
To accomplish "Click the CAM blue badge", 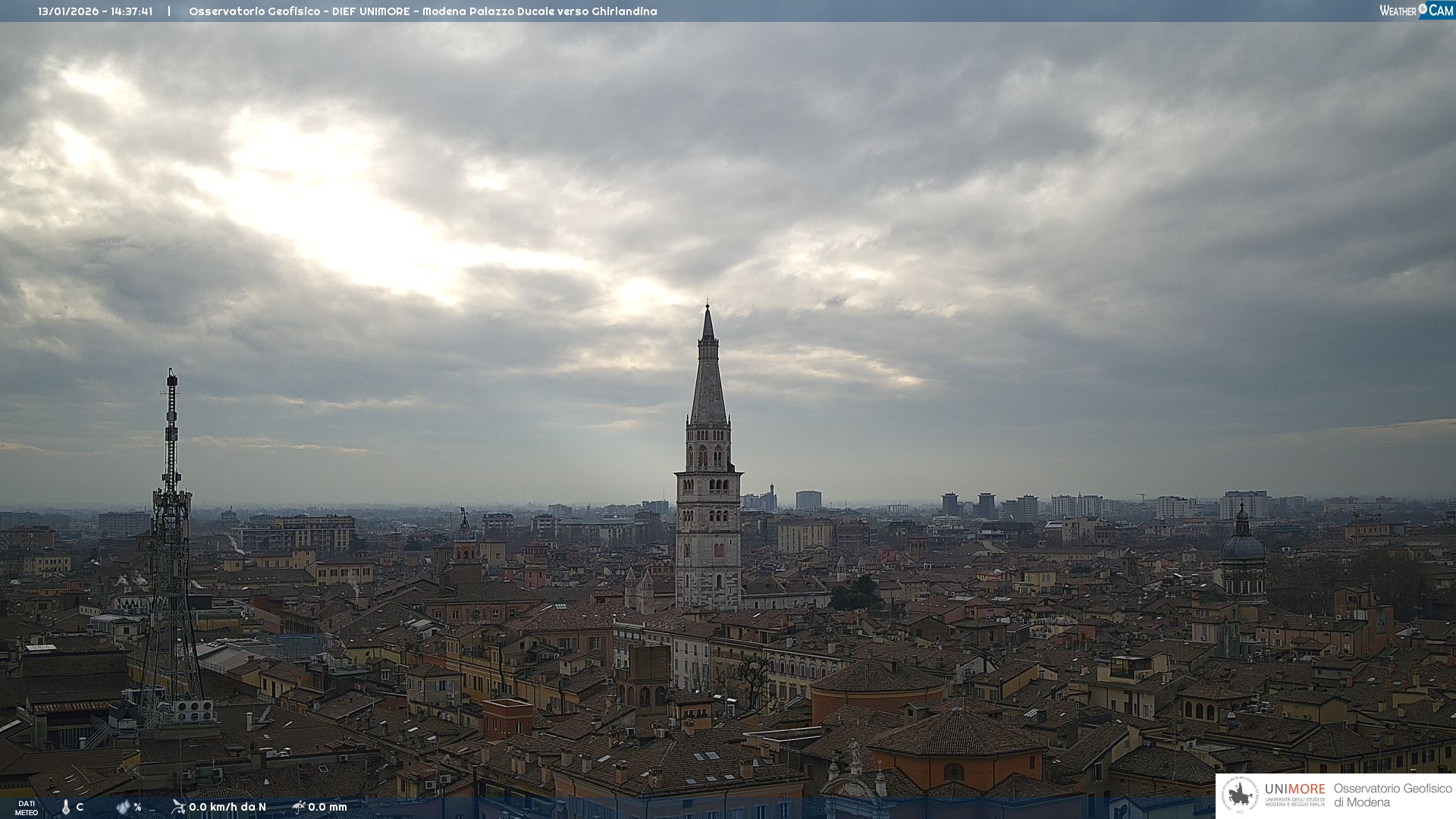I will coord(1441,10).
